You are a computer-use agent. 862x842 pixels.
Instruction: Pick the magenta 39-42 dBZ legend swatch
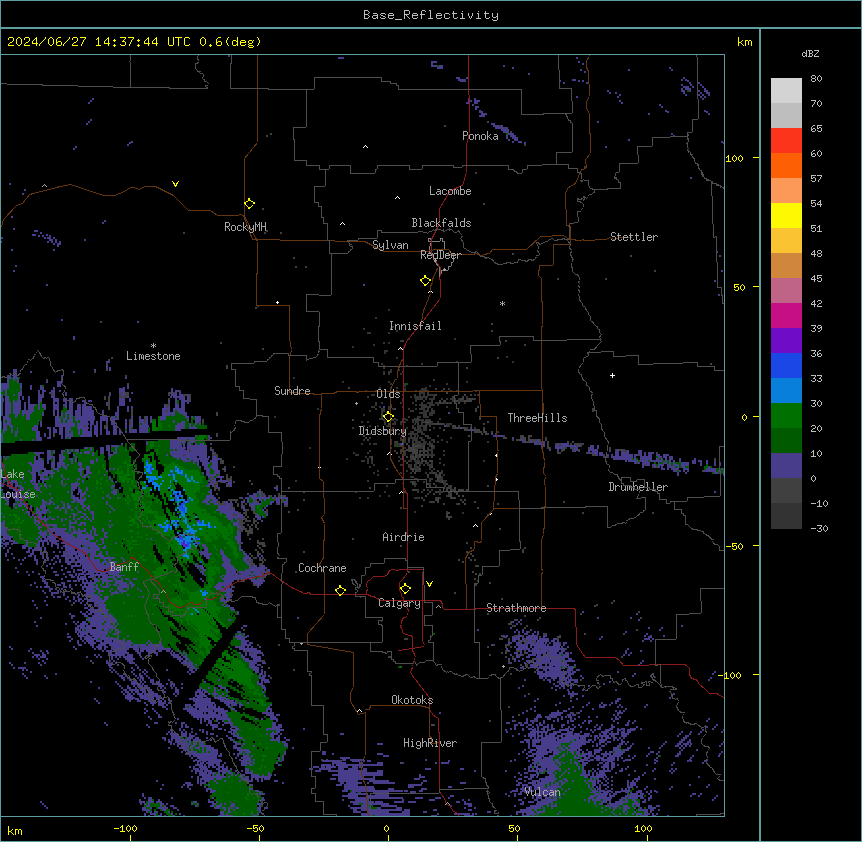(786, 315)
